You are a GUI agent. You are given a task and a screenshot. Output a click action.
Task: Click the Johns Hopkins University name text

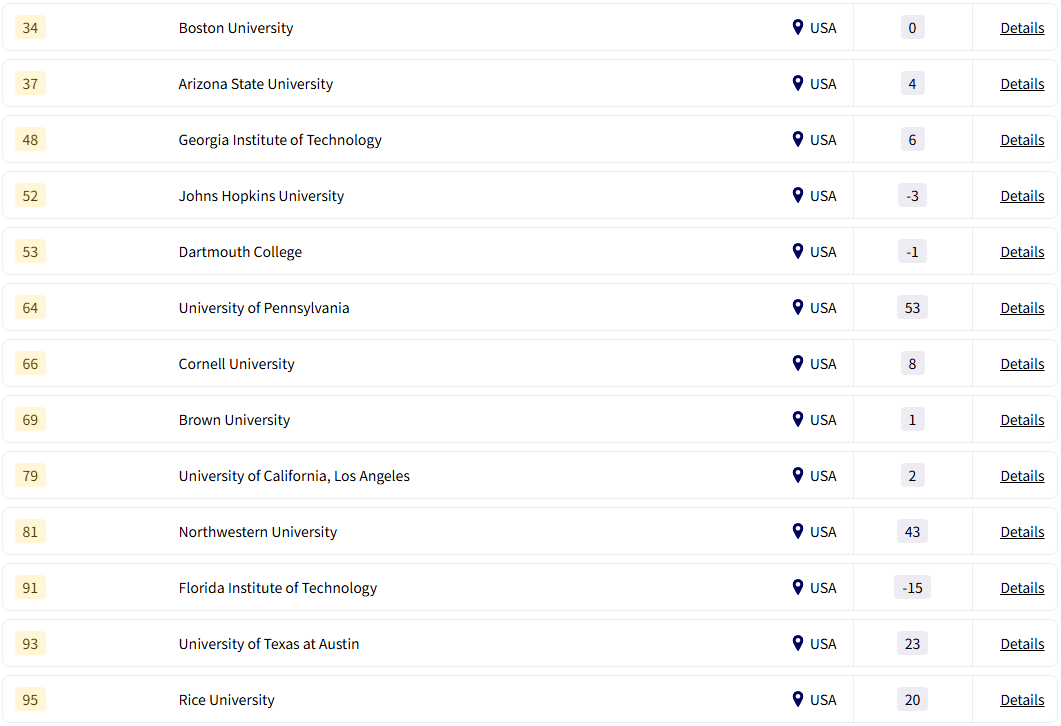click(261, 196)
